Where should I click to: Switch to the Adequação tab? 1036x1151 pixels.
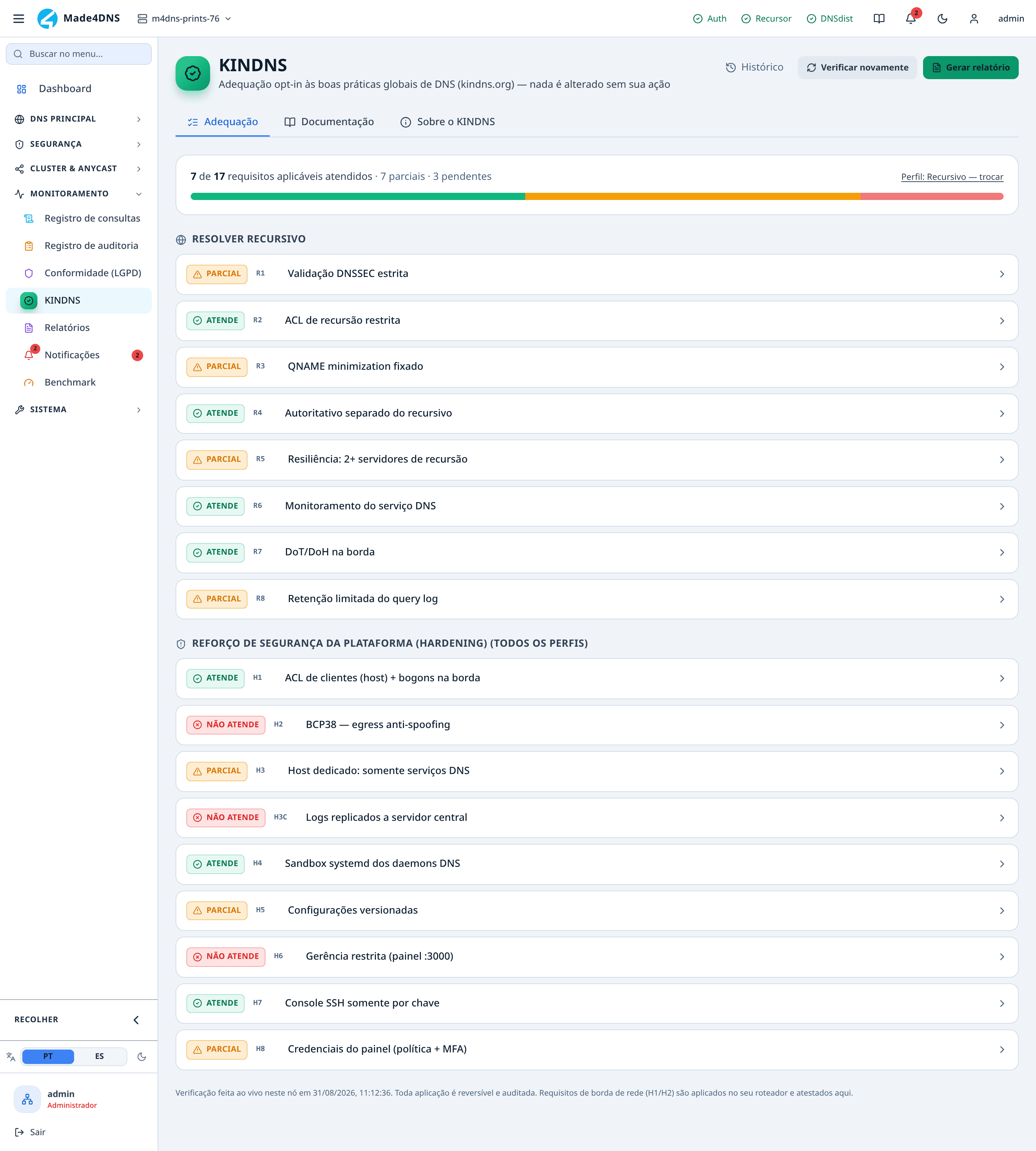click(223, 122)
